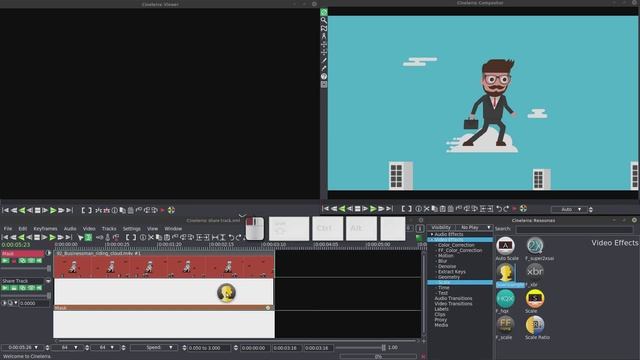Open the Tracks menu
Image resolution: width=640 pixels, height=360 pixels.
pyautogui.click(x=109, y=229)
